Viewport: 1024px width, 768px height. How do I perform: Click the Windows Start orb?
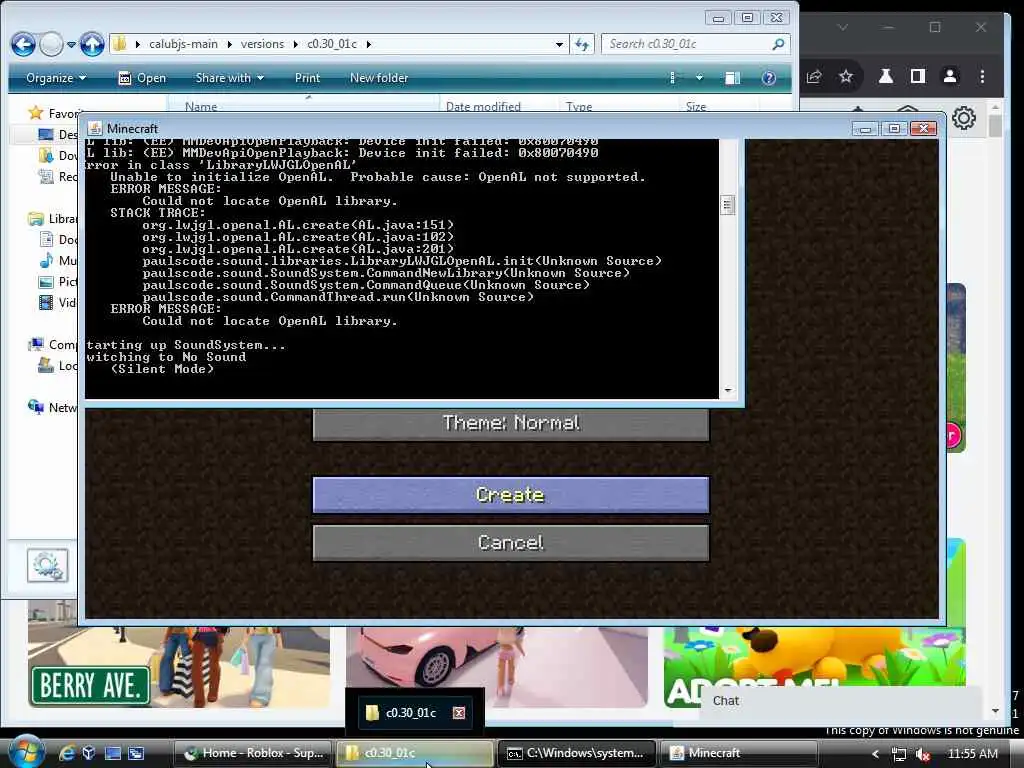pos(25,752)
